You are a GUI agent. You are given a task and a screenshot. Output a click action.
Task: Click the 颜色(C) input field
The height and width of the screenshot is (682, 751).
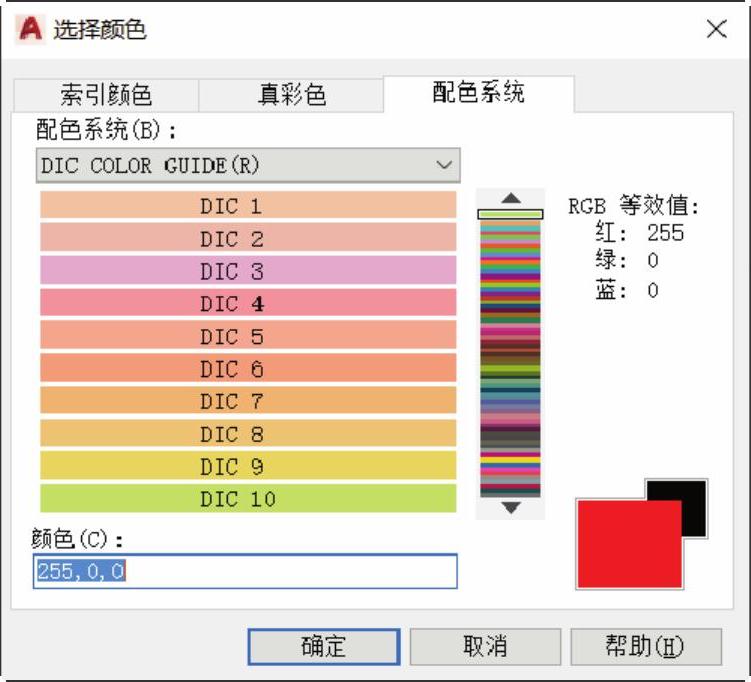point(245,571)
